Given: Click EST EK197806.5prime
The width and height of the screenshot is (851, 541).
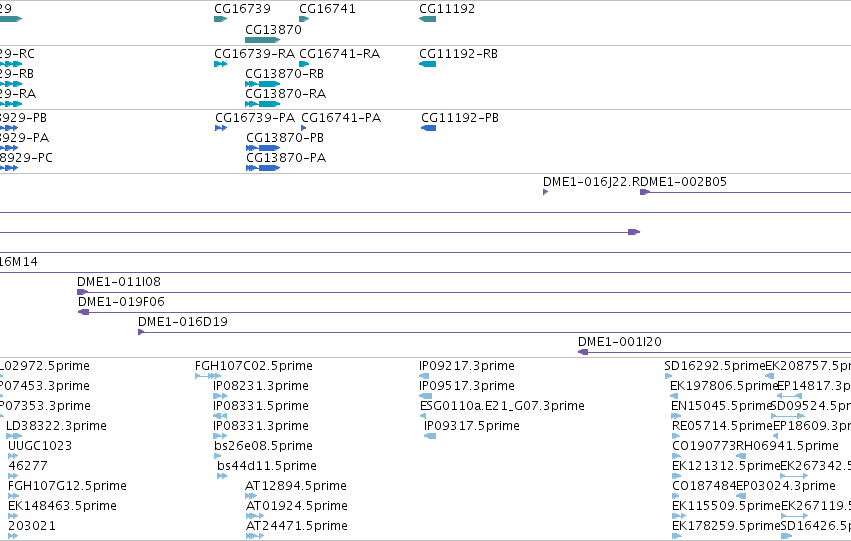Looking at the screenshot, I should coord(725,386).
